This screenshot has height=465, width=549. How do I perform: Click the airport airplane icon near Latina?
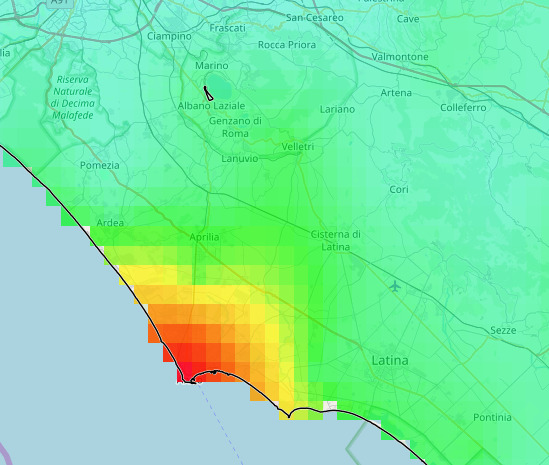pos(395,286)
